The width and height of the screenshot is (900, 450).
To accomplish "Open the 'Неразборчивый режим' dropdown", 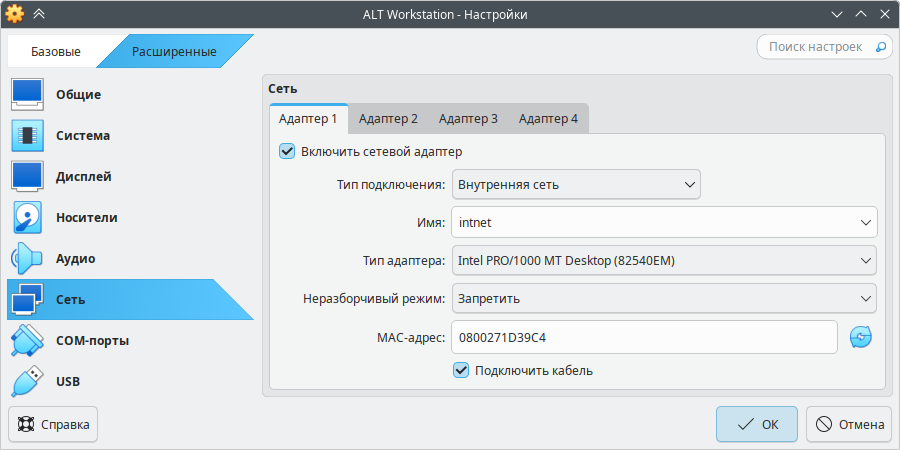I will [x=664, y=298].
